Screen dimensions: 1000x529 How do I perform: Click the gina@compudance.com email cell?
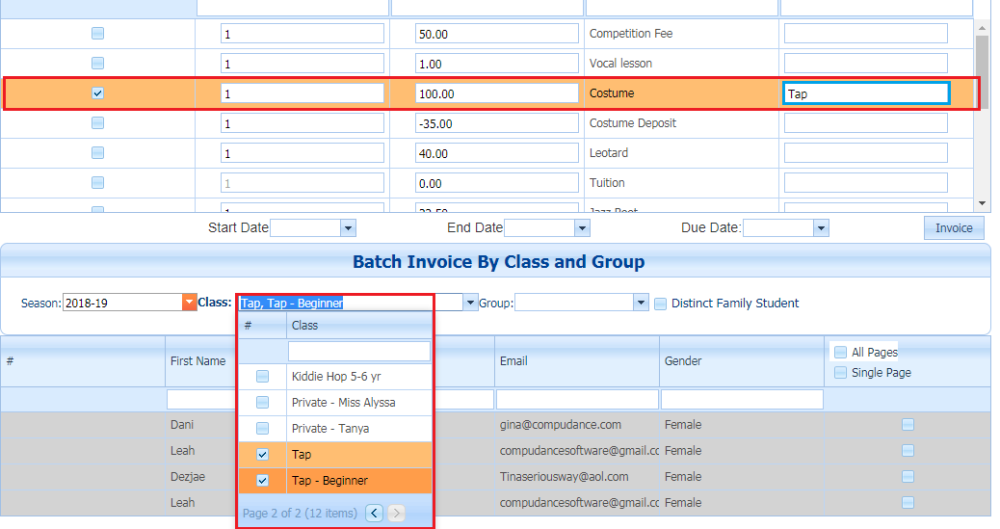click(x=561, y=424)
